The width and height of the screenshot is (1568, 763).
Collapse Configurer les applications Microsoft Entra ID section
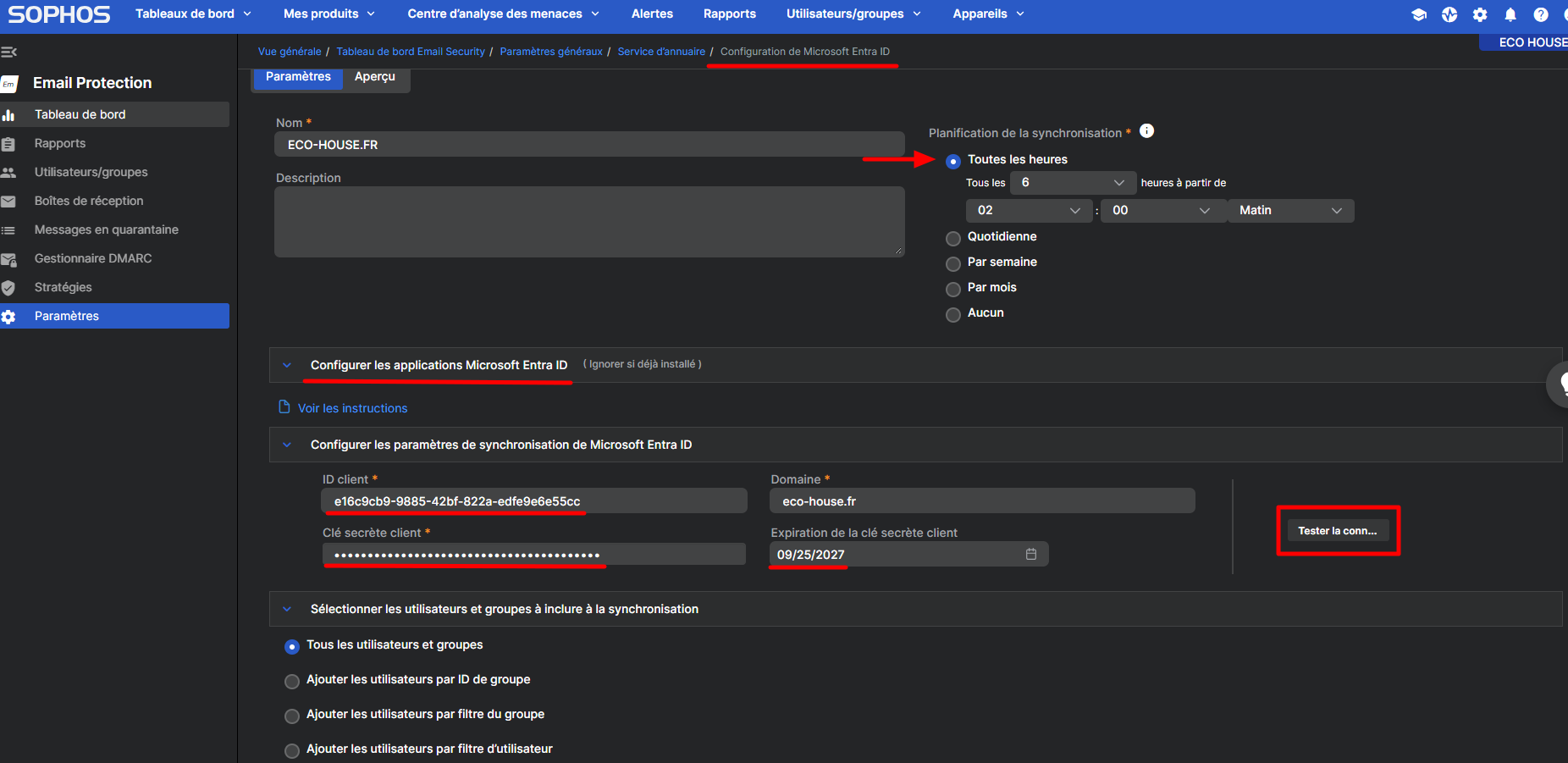pyautogui.click(x=287, y=365)
